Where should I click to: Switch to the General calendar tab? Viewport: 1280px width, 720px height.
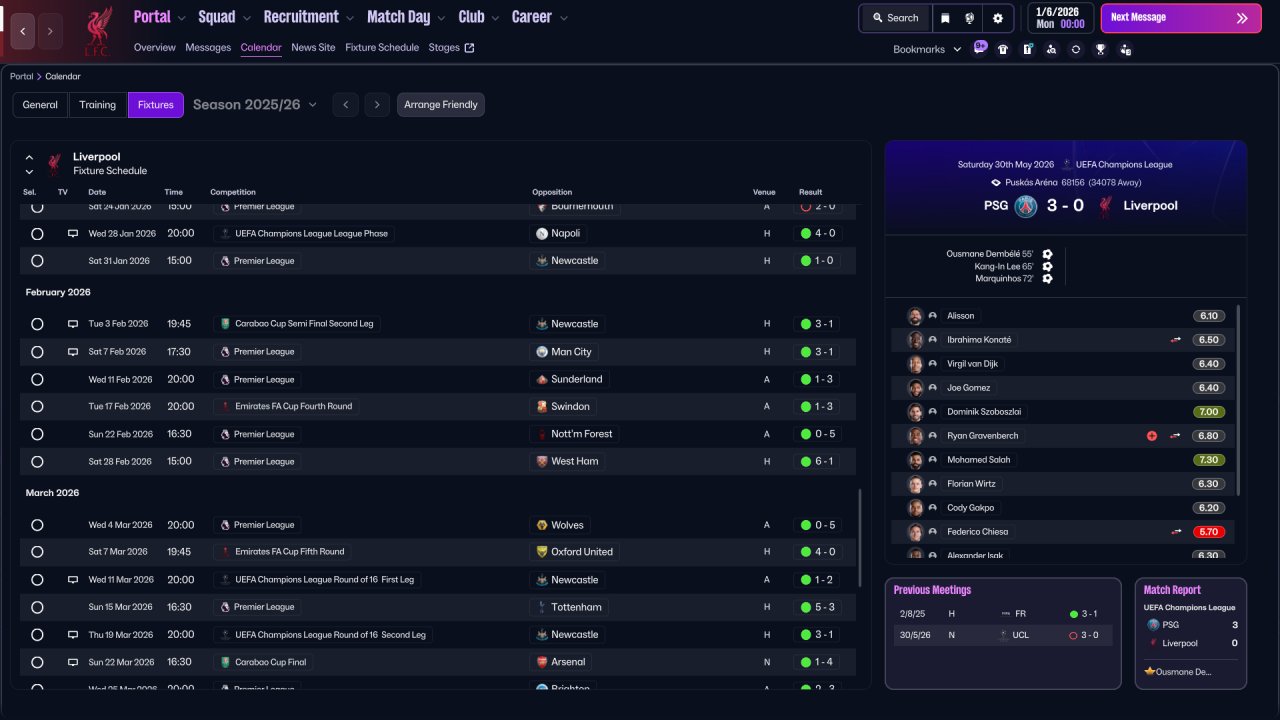tap(40, 105)
